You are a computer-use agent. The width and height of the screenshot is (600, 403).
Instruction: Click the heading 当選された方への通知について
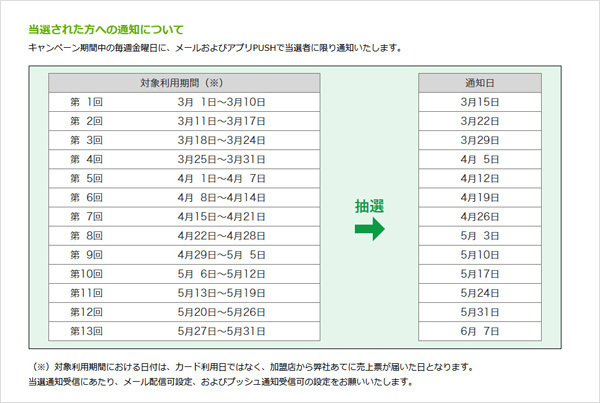(x=106, y=29)
